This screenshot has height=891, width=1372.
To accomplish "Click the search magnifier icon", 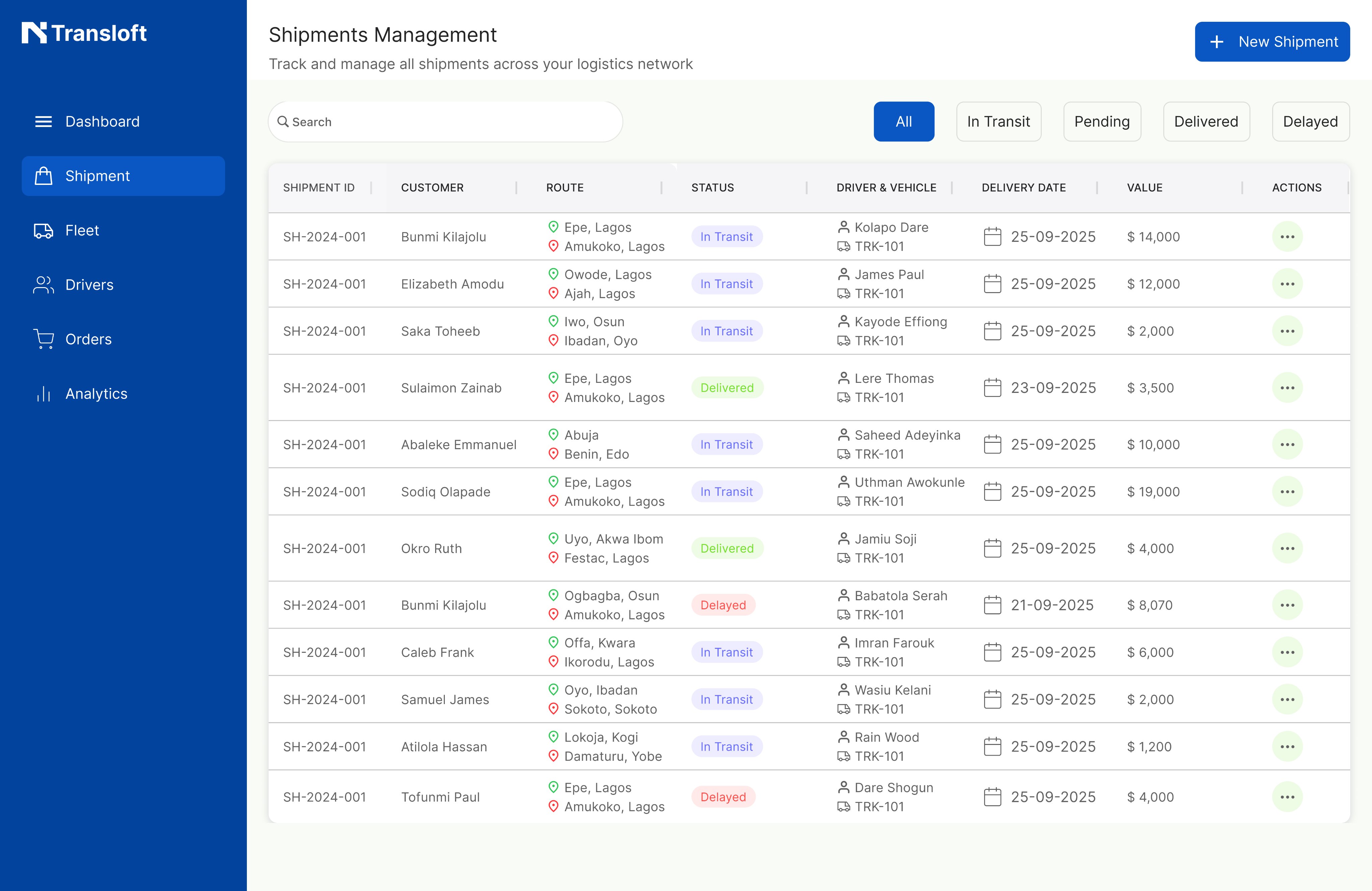I will point(283,122).
